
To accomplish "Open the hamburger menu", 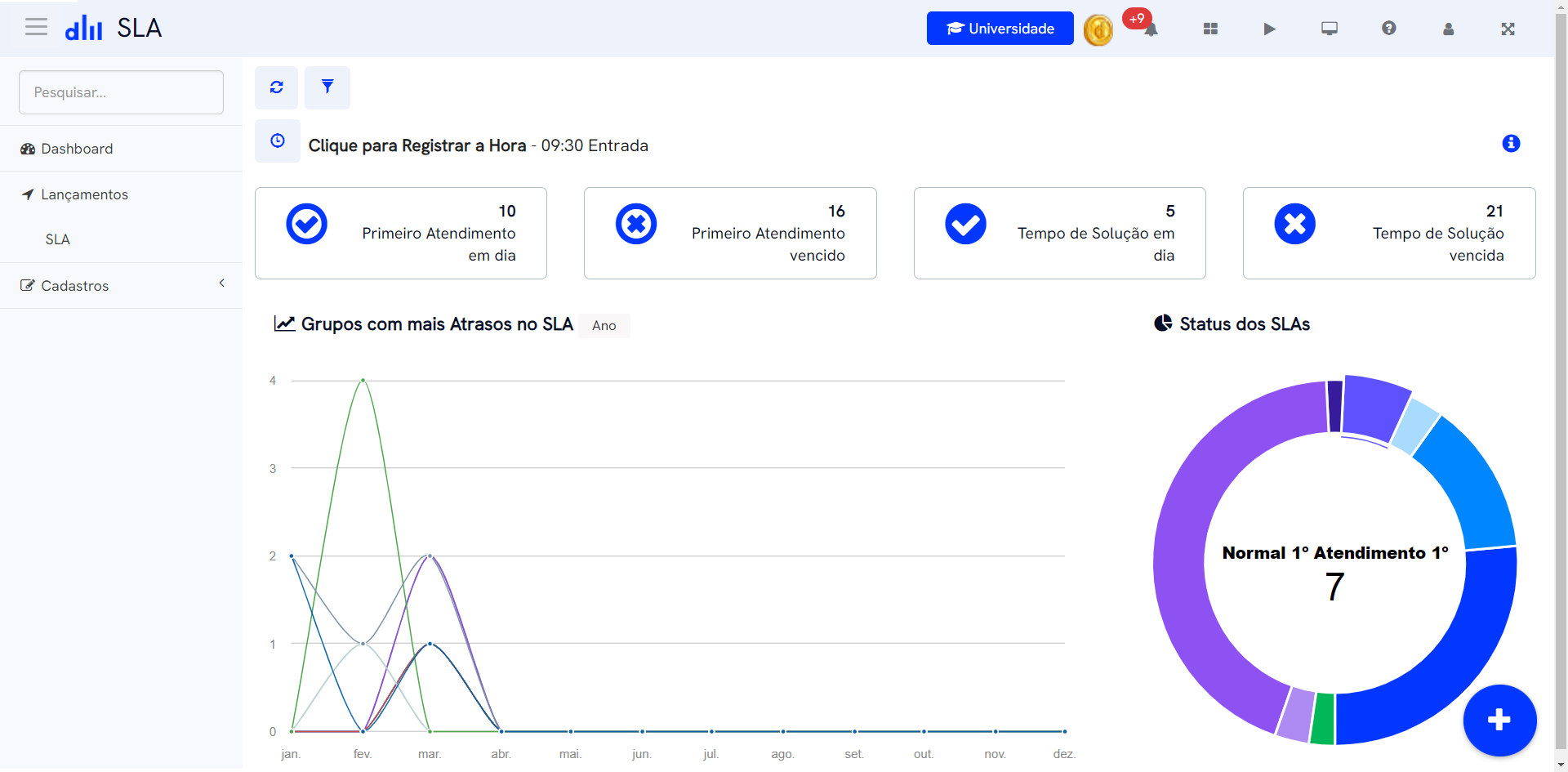I will [36, 28].
